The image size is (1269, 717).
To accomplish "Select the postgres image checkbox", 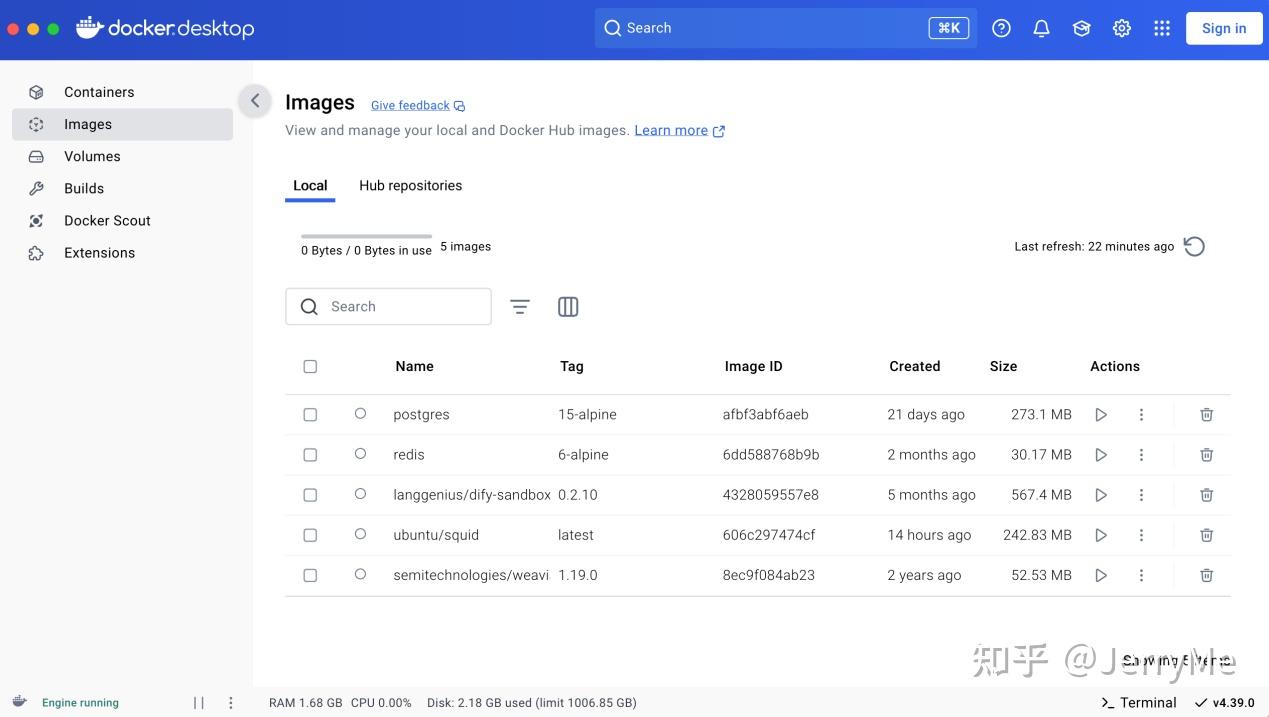I will tap(310, 415).
